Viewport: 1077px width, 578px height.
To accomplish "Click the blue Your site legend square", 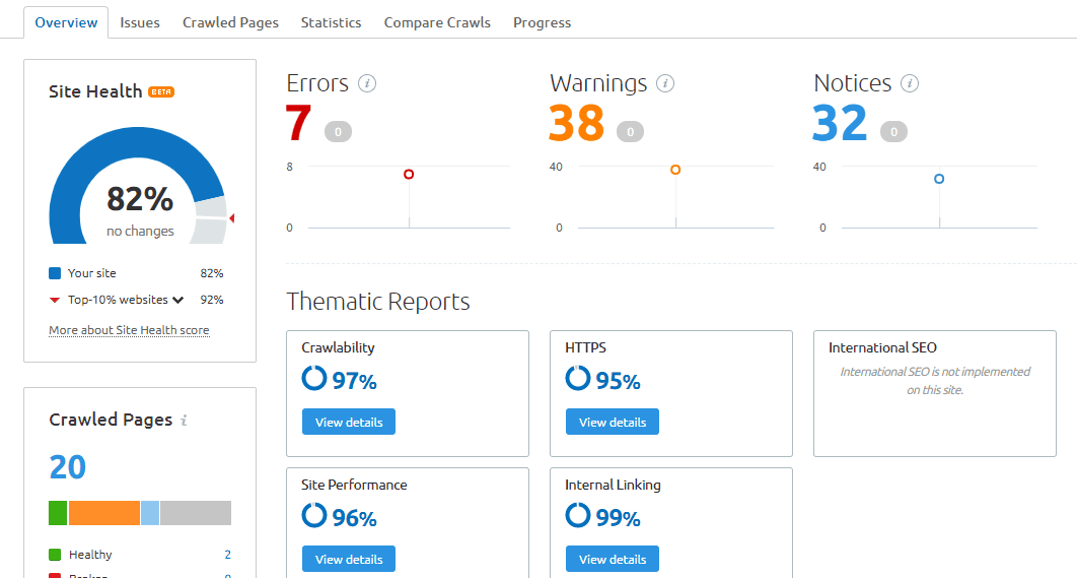I will click(x=55, y=273).
